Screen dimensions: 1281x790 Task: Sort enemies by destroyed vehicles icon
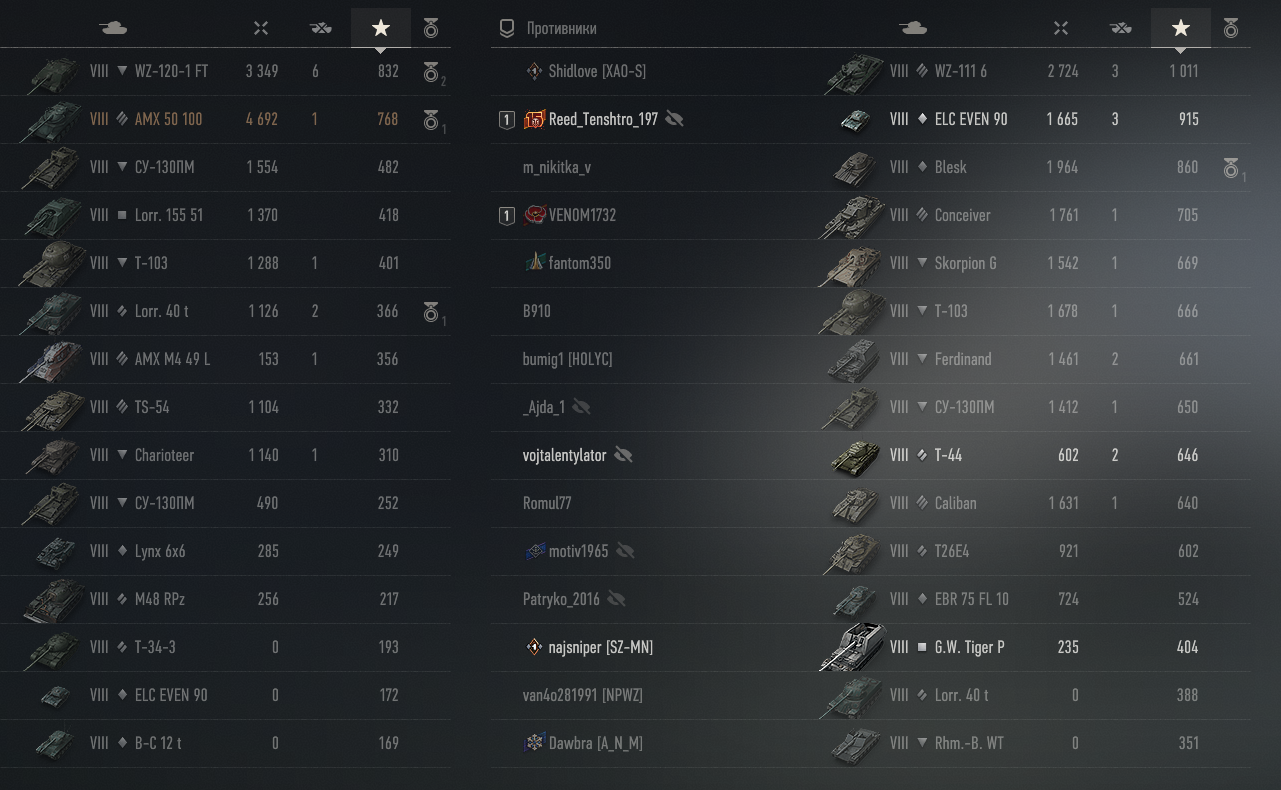[x=1121, y=28]
